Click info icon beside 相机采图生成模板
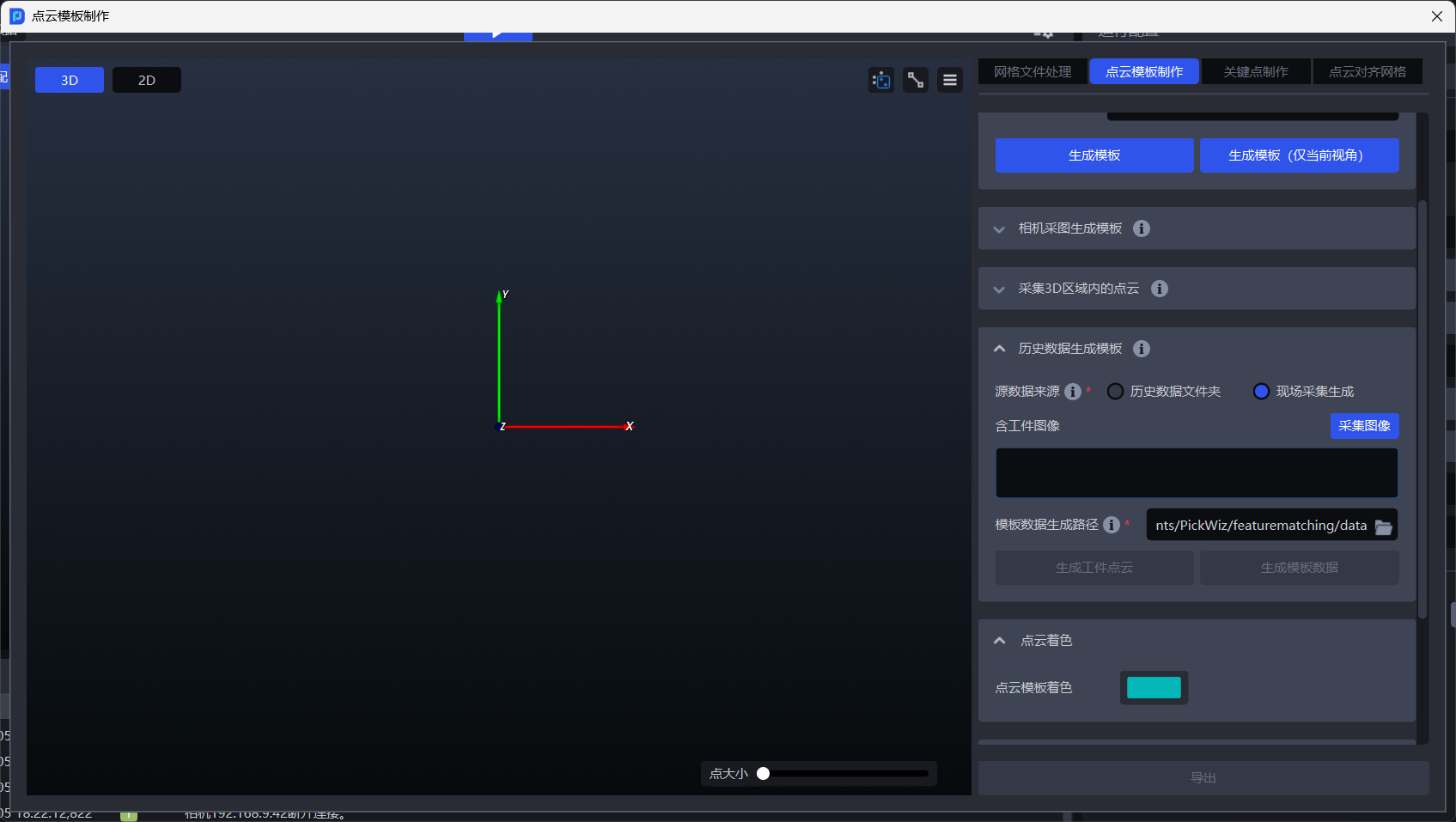 point(1142,228)
